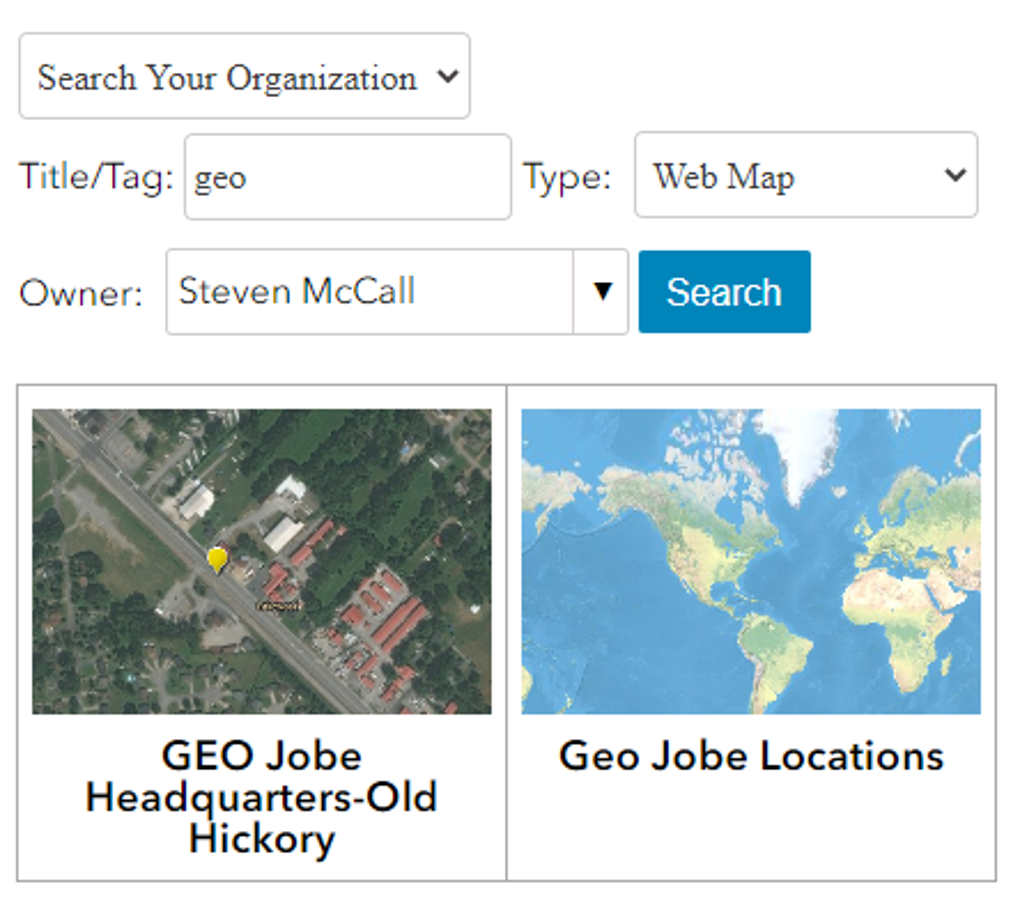Click the Owner dropdown triangle icon
1020x919 pixels.
(x=603, y=291)
